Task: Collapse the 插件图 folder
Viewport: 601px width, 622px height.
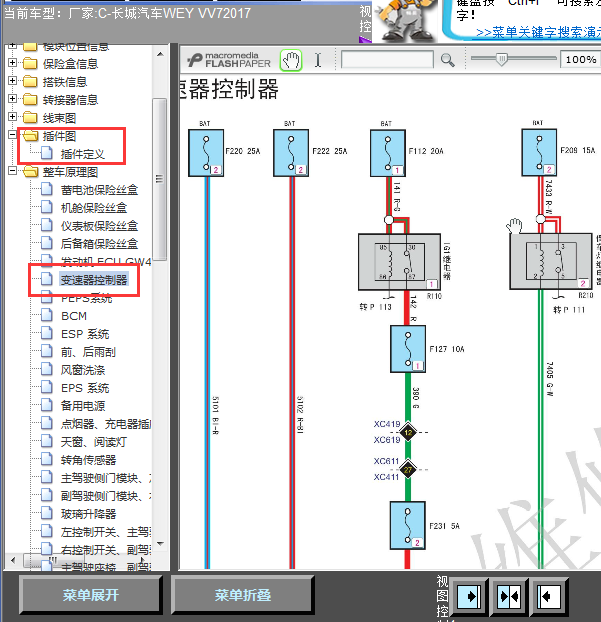Action: tap(12, 135)
